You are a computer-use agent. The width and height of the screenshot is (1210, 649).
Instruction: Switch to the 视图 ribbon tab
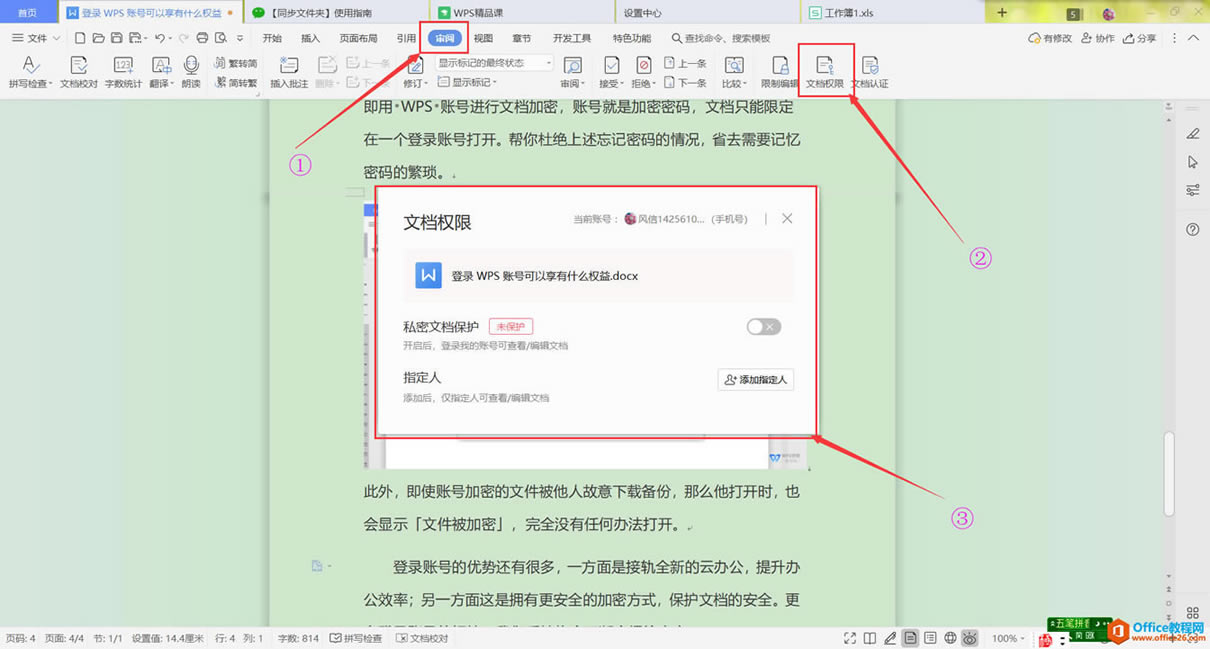click(x=483, y=38)
